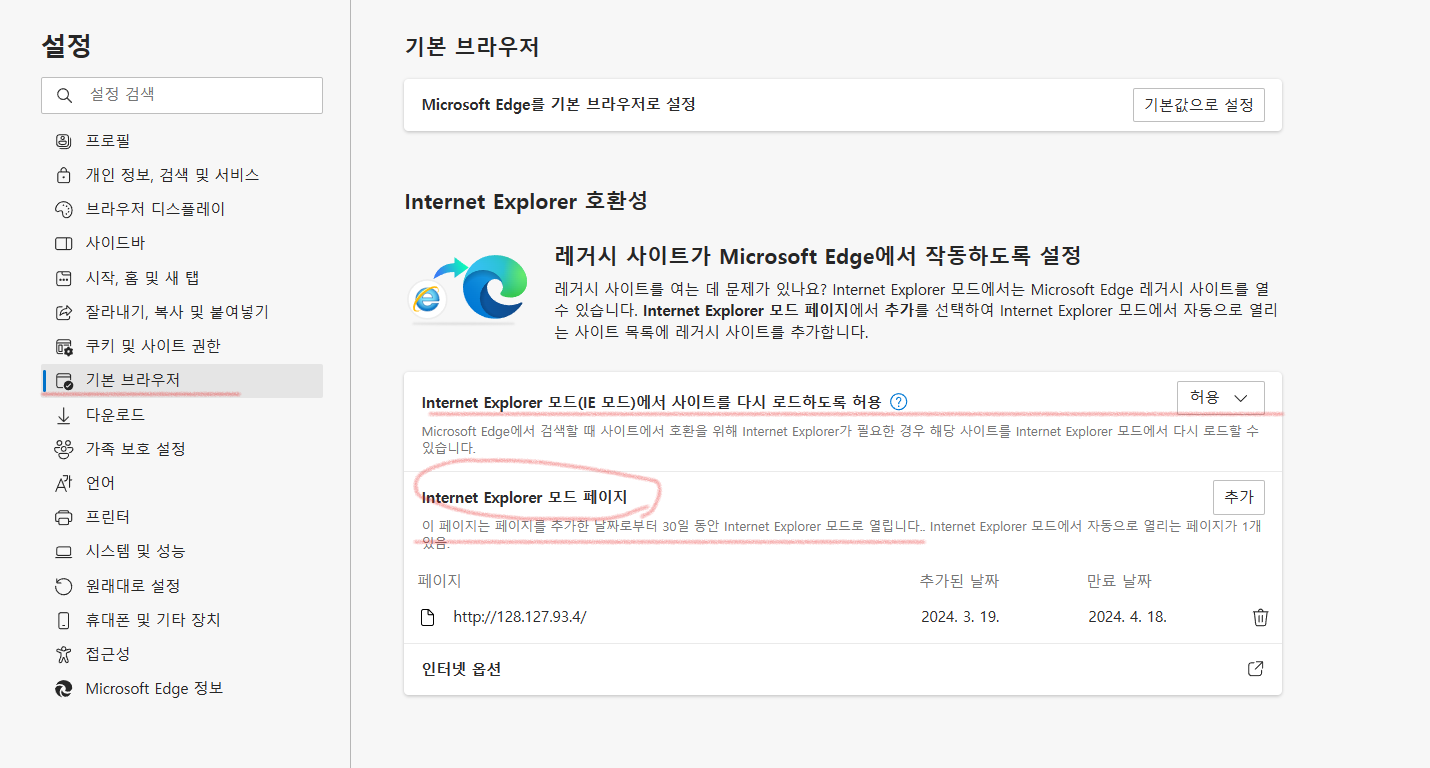Click the Edge logo beside Microsoft Edge 정보
This screenshot has width=1430, height=768.
64,689
